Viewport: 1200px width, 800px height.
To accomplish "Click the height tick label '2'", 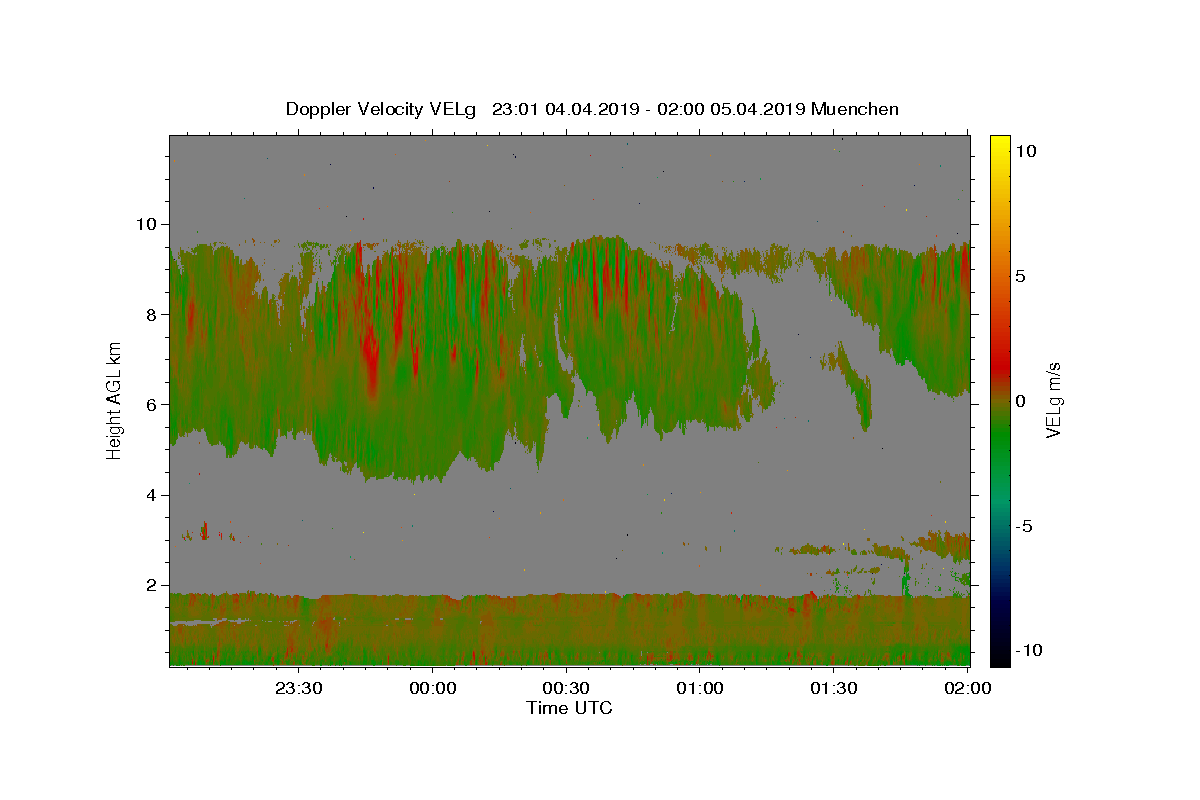I will coord(152,585).
